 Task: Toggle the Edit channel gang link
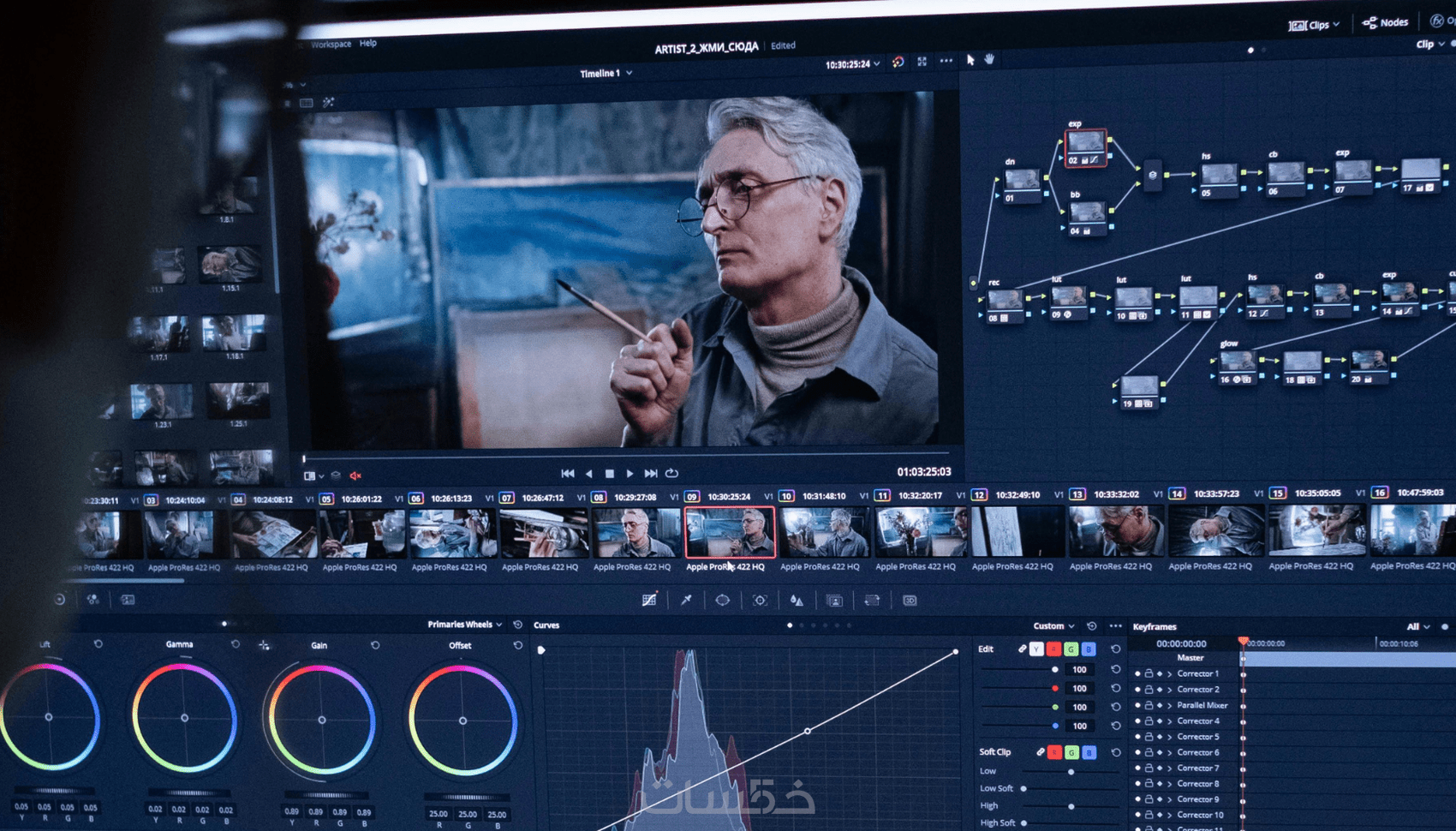pyautogui.click(x=1022, y=649)
